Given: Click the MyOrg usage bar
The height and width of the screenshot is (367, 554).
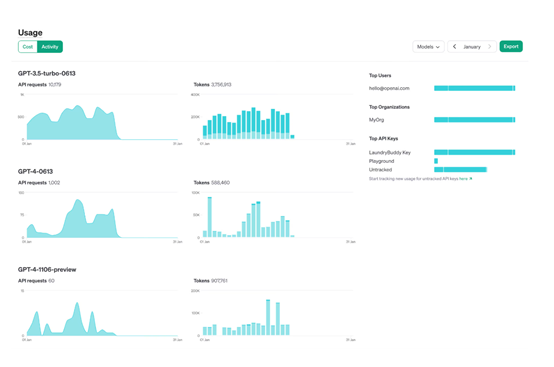Looking at the screenshot, I should coord(475,120).
